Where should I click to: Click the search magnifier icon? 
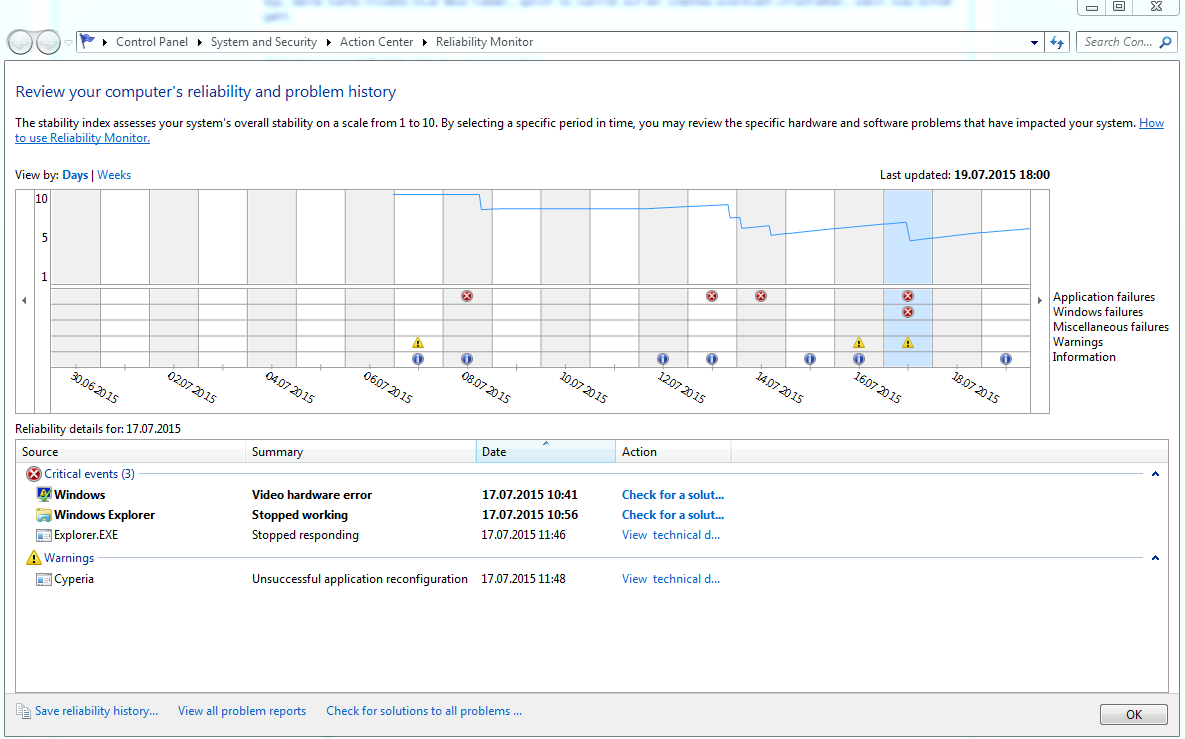[x=1166, y=42]
